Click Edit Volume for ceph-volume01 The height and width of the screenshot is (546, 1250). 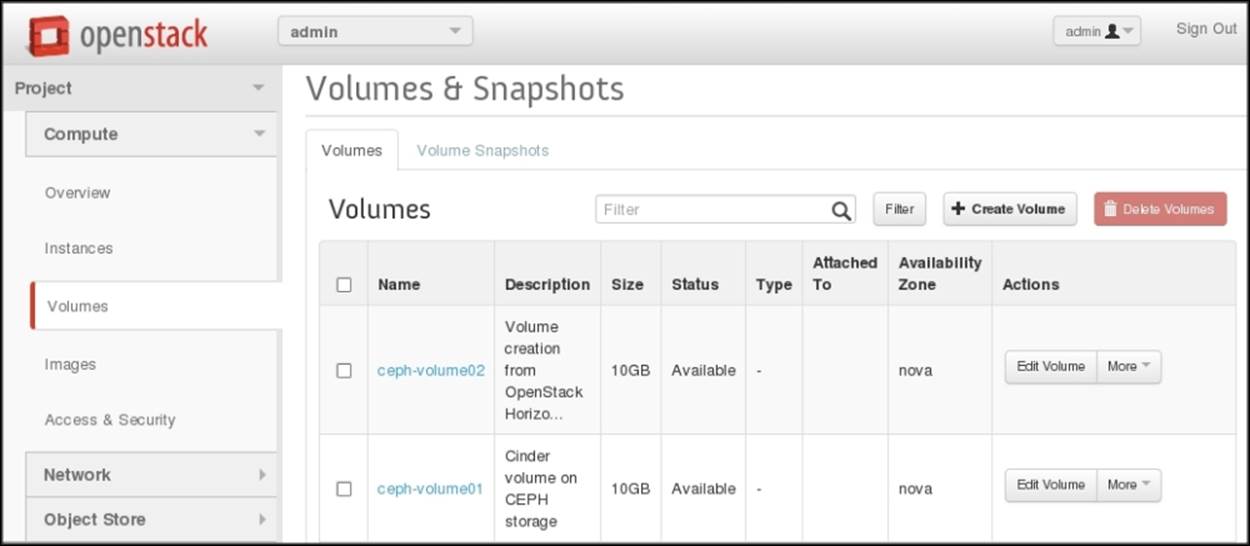tap(1051, 485)
